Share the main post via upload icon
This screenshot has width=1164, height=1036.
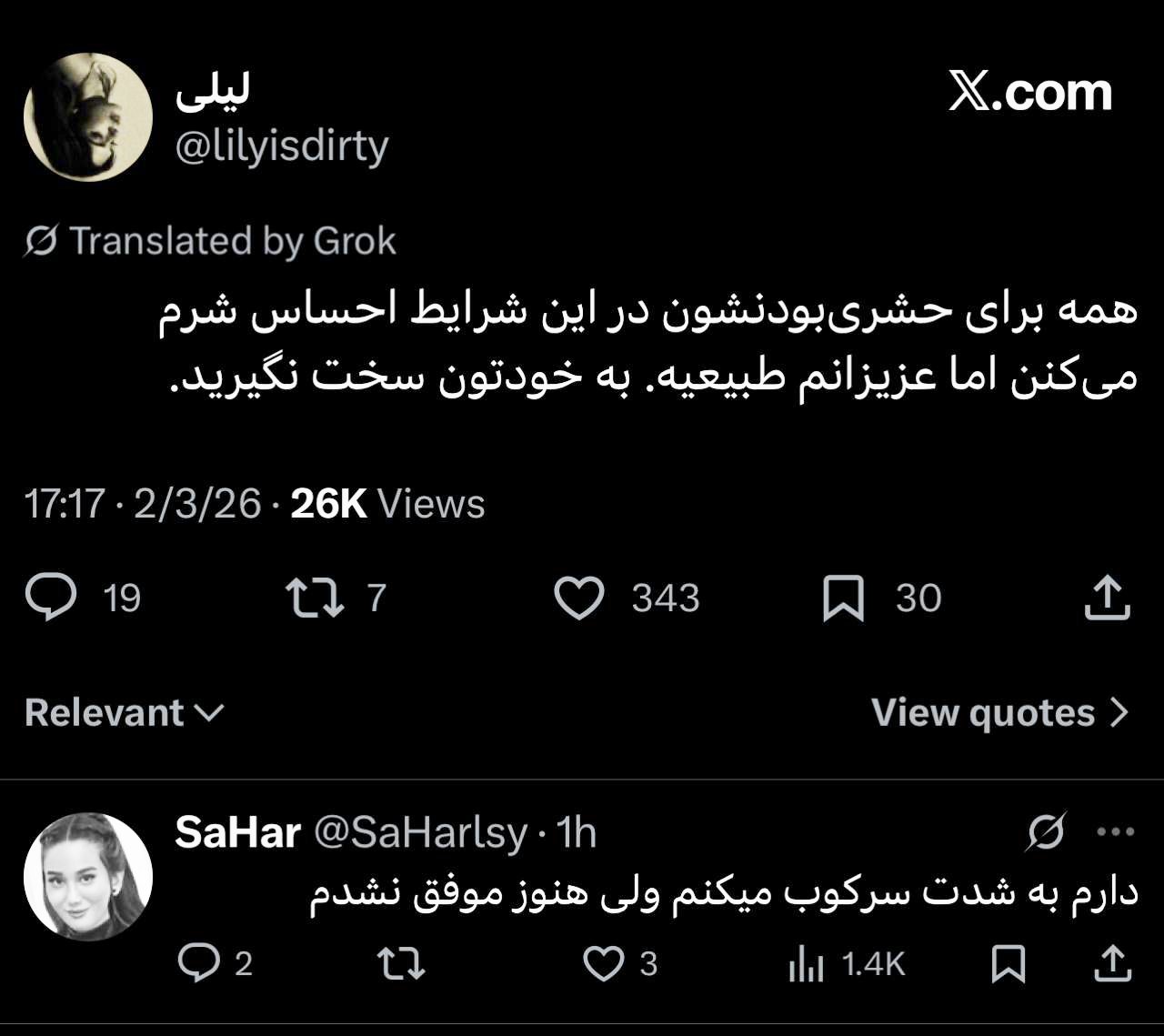point(1107,598)
